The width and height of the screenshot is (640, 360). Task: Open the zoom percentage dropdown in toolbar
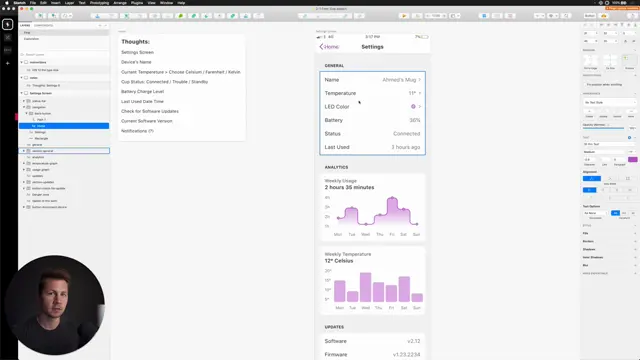[x=436, y=16]
